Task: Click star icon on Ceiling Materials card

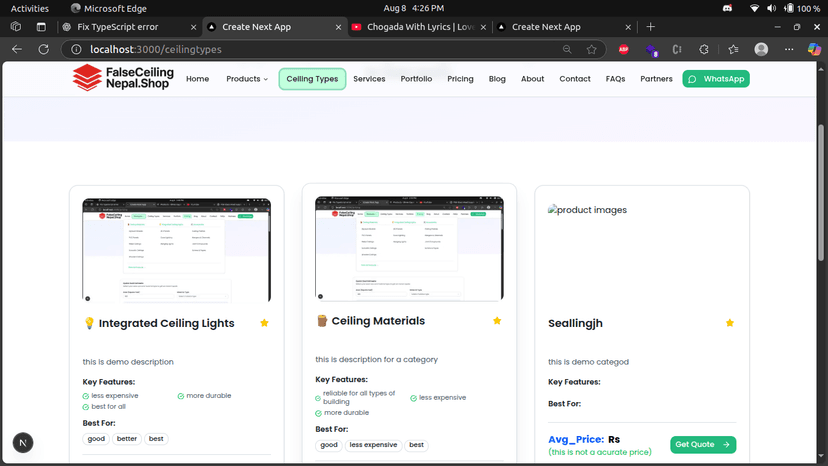Action: [x=497, y=321]
